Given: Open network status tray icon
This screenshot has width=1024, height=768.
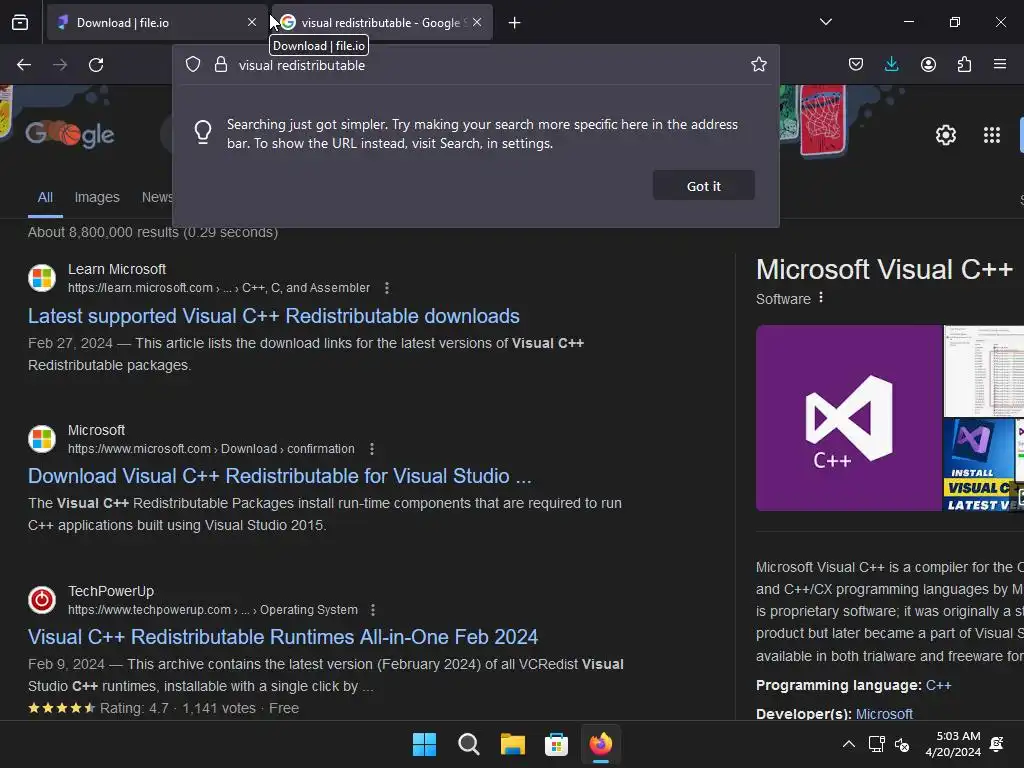Looking at the screenshot, I should click(876, 744).
